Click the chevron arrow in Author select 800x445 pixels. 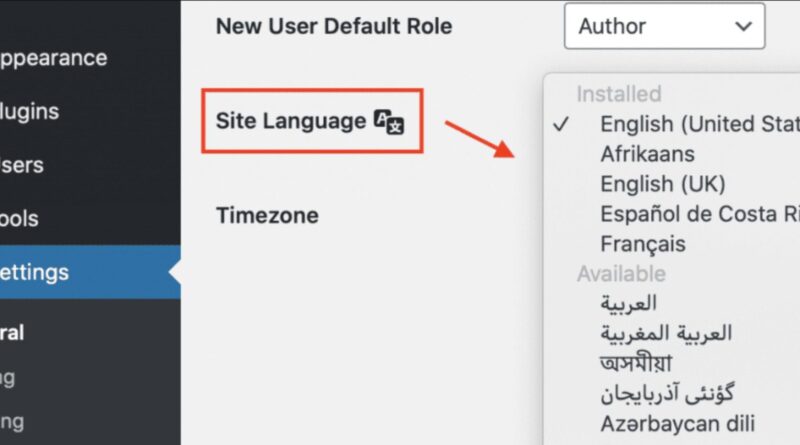tap(743, 27)
